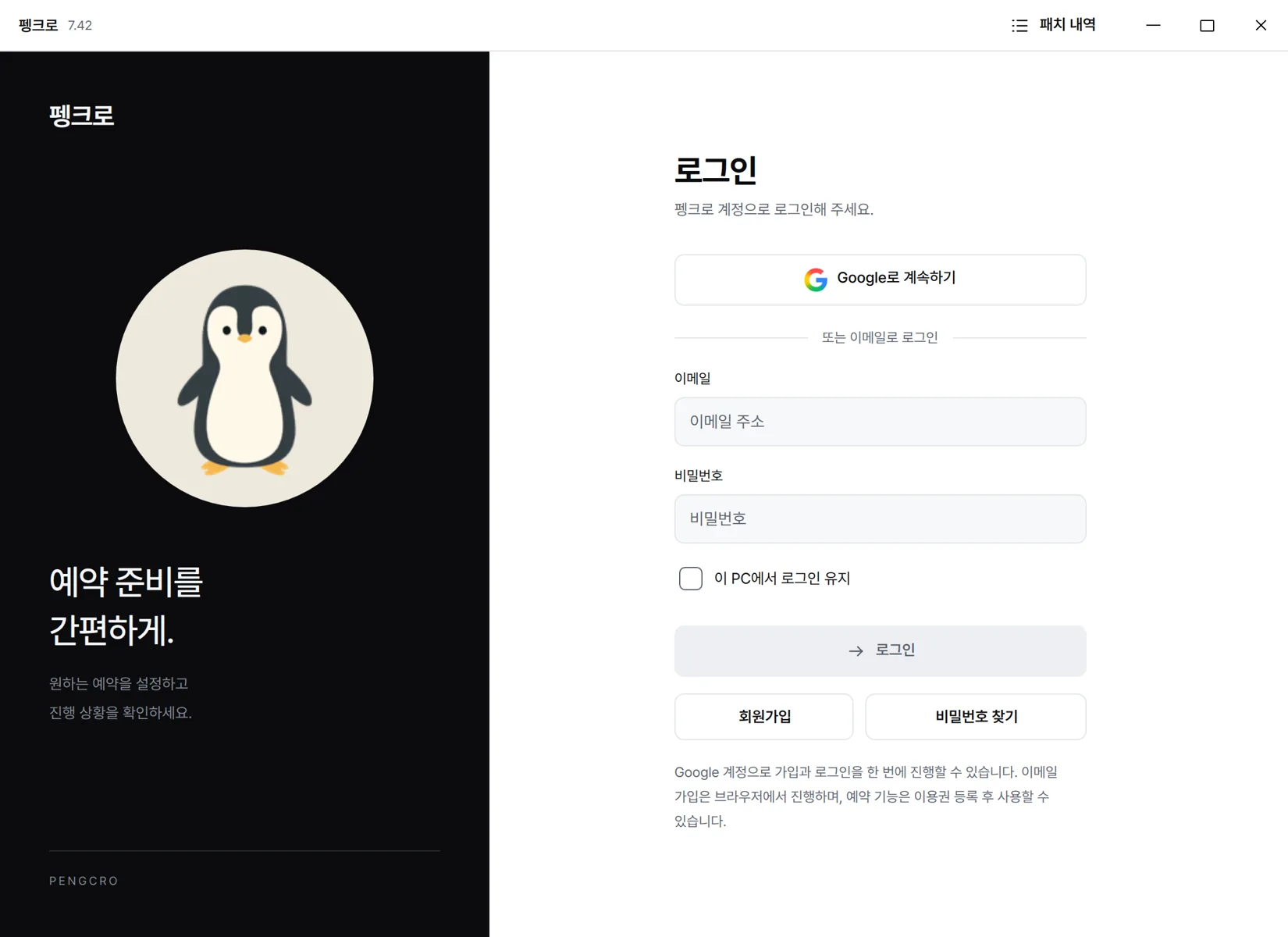Open the 패치 내역 list icon
1288x937 pixels.
point(1019,26)
